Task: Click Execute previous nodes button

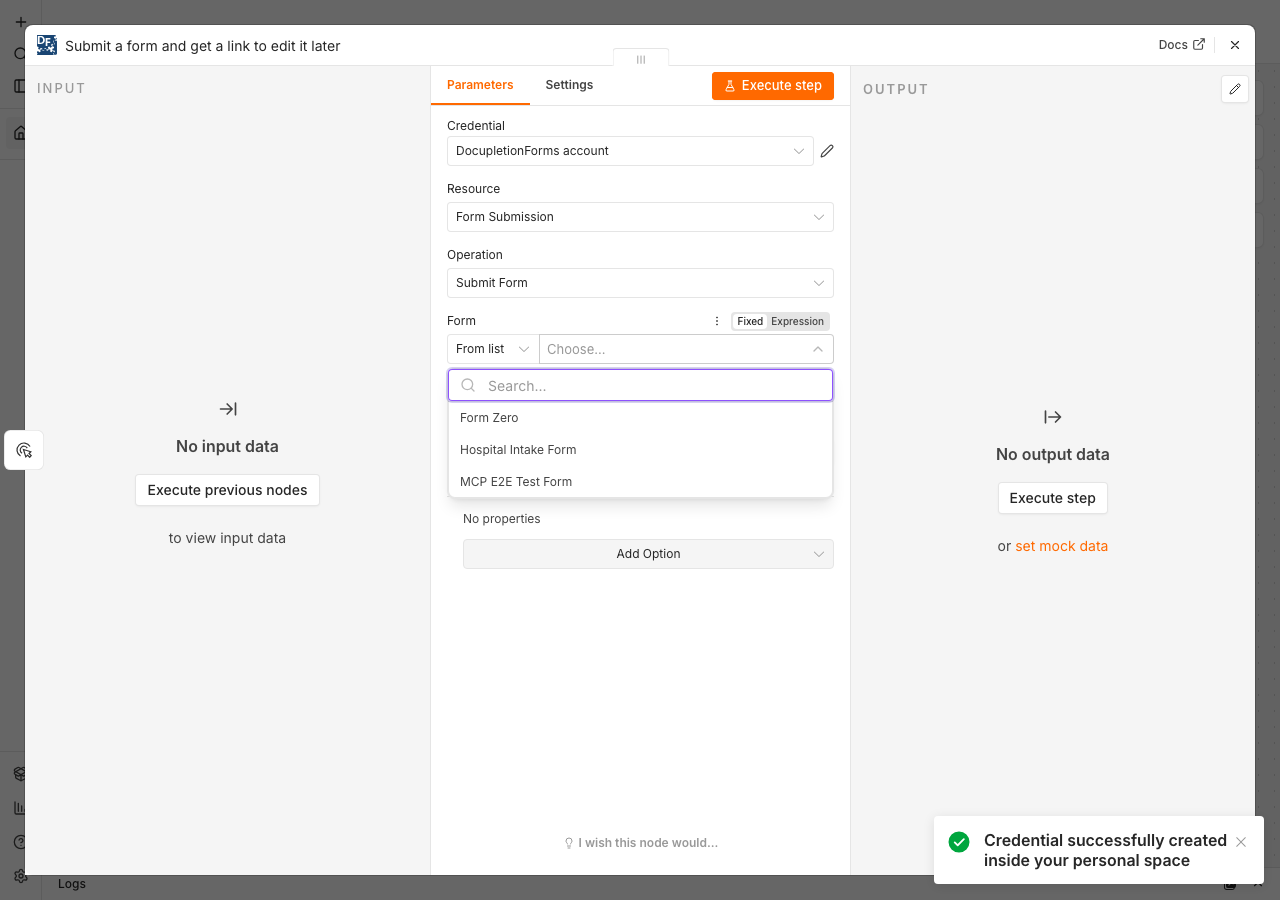Action: point(227,490)
